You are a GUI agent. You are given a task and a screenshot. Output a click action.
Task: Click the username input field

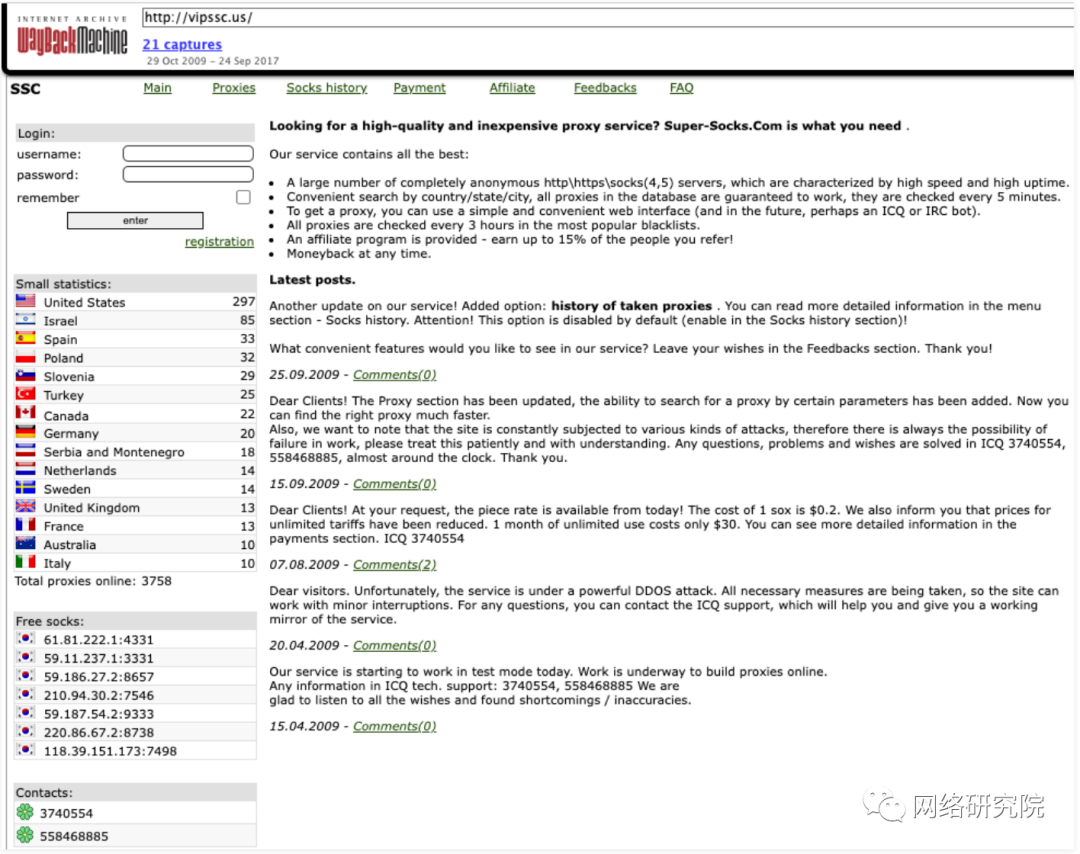click(188, 154)
